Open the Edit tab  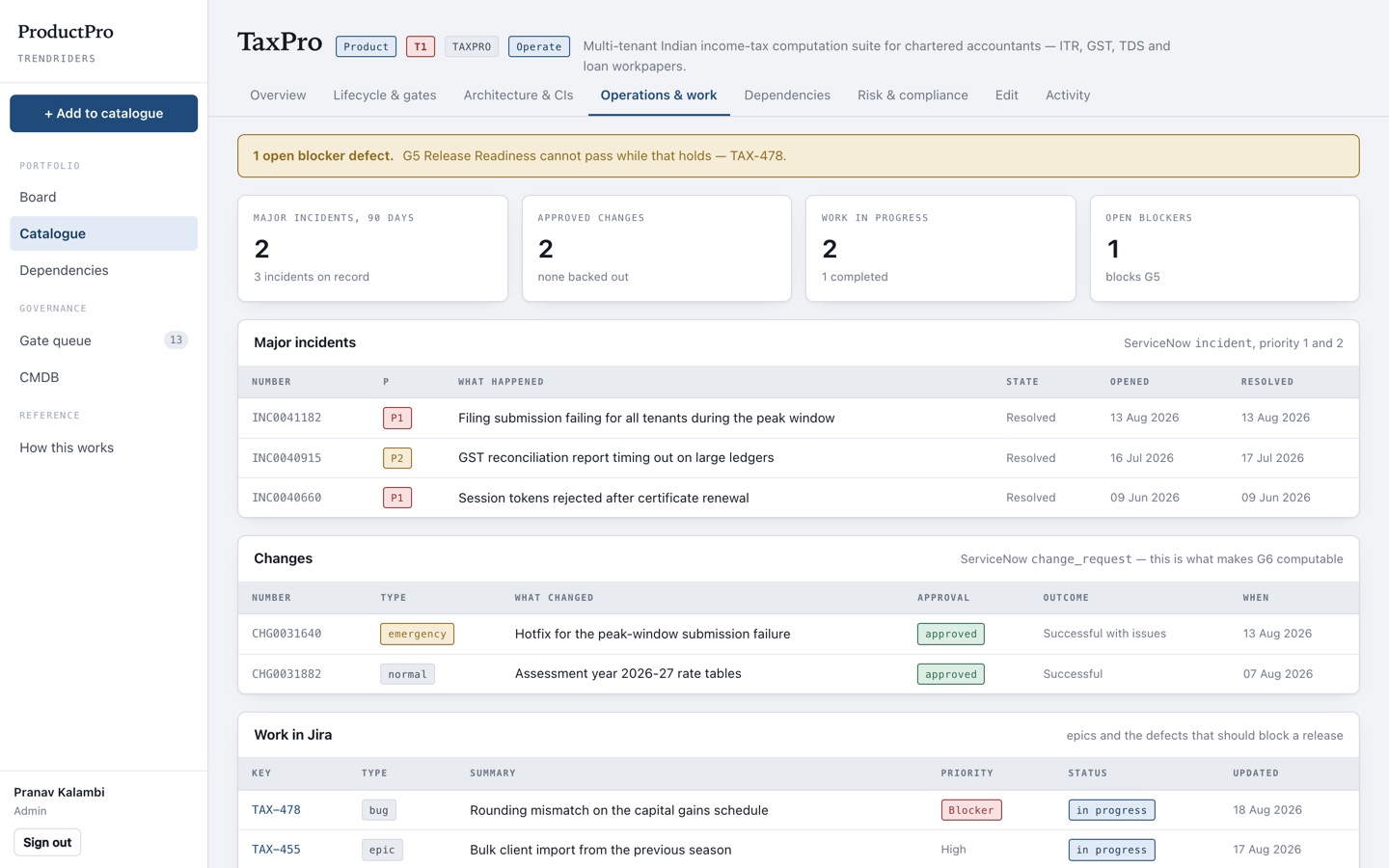coord(1006,95)
